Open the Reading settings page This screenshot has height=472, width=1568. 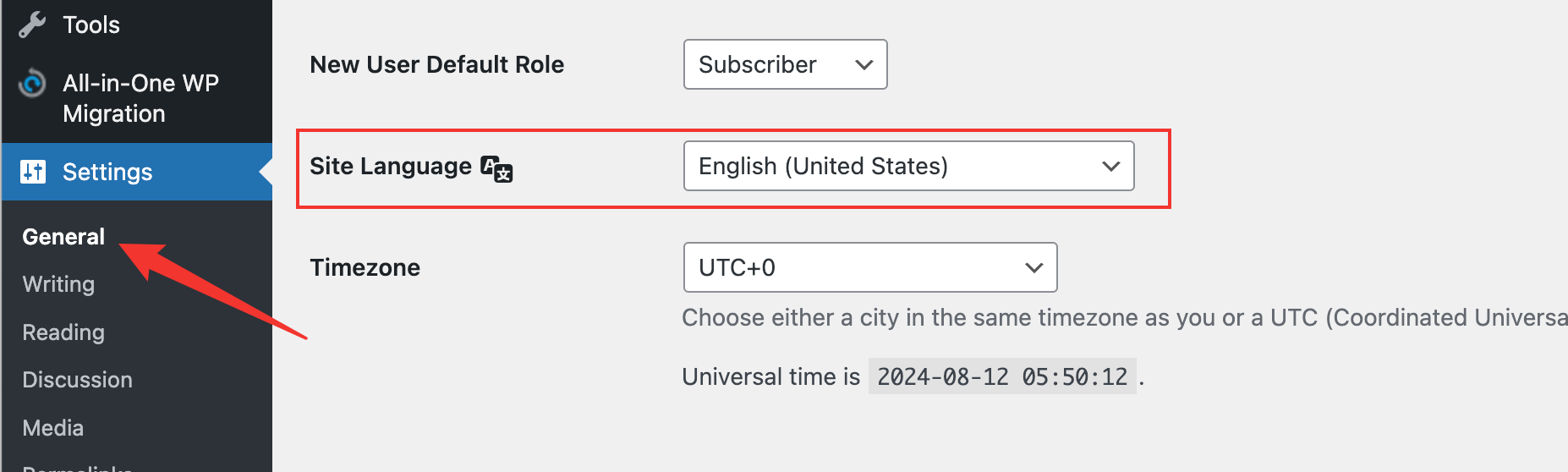point(63,332)
